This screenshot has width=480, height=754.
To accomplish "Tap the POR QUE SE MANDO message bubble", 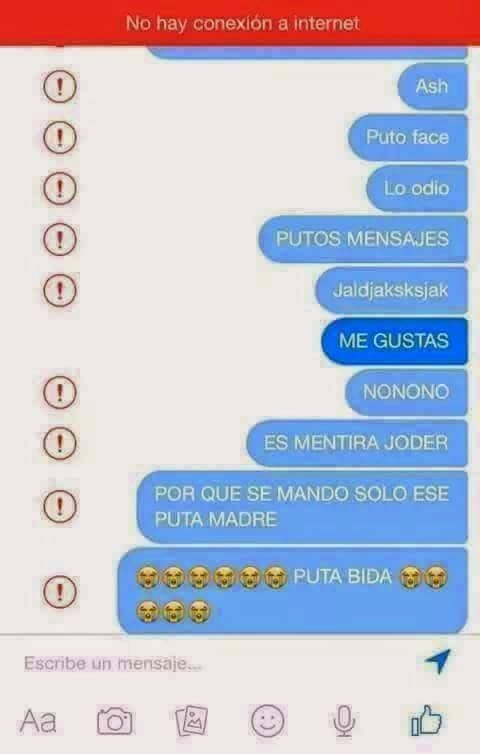I will pos(302,507).
